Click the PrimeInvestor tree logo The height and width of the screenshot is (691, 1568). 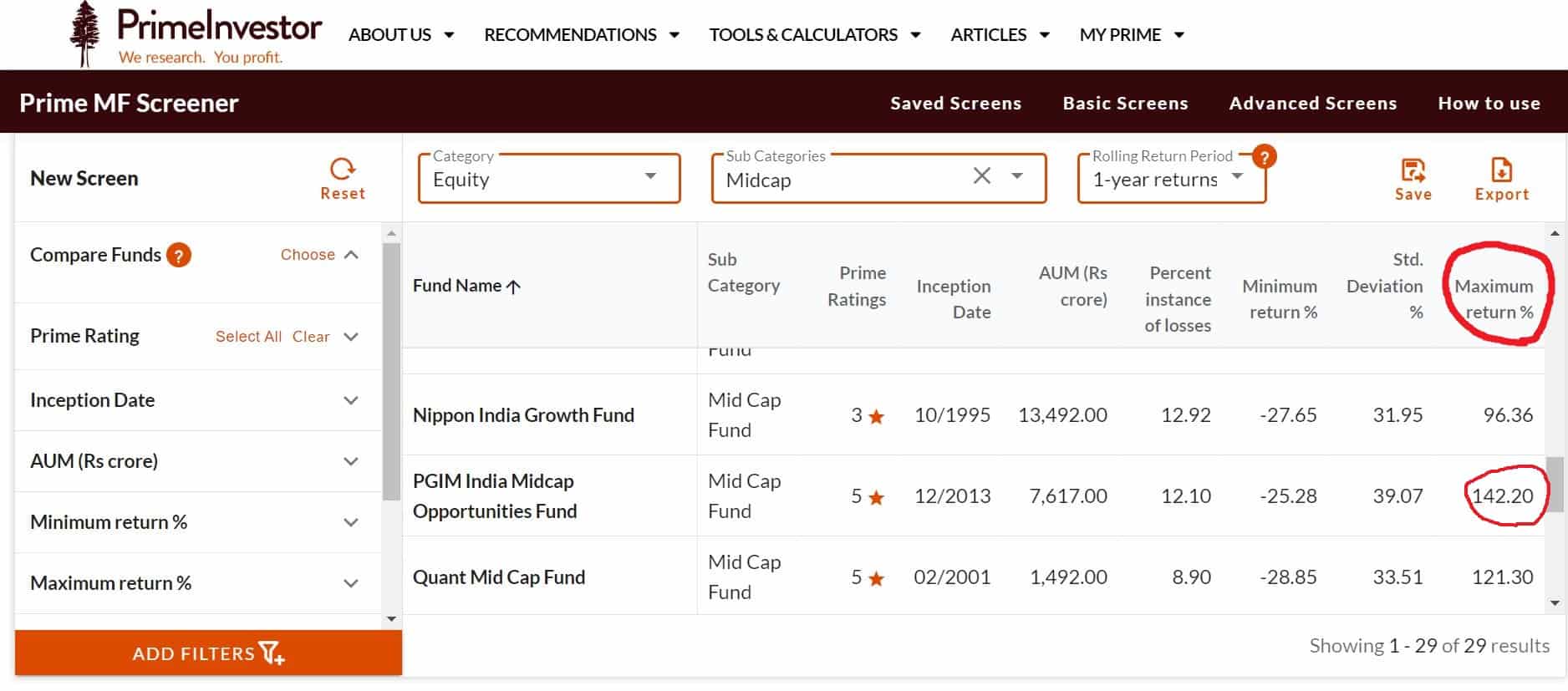pos(84,34)
